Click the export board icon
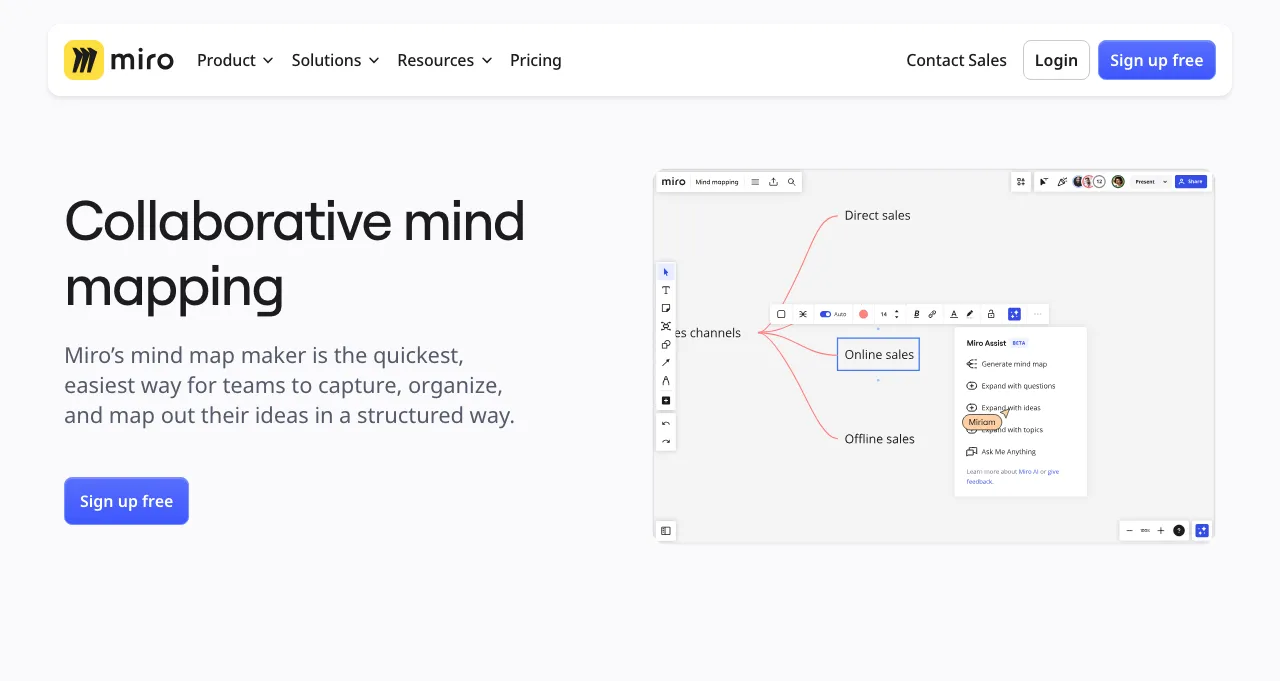Screen dimensions: 1280x681 point(773,182)
